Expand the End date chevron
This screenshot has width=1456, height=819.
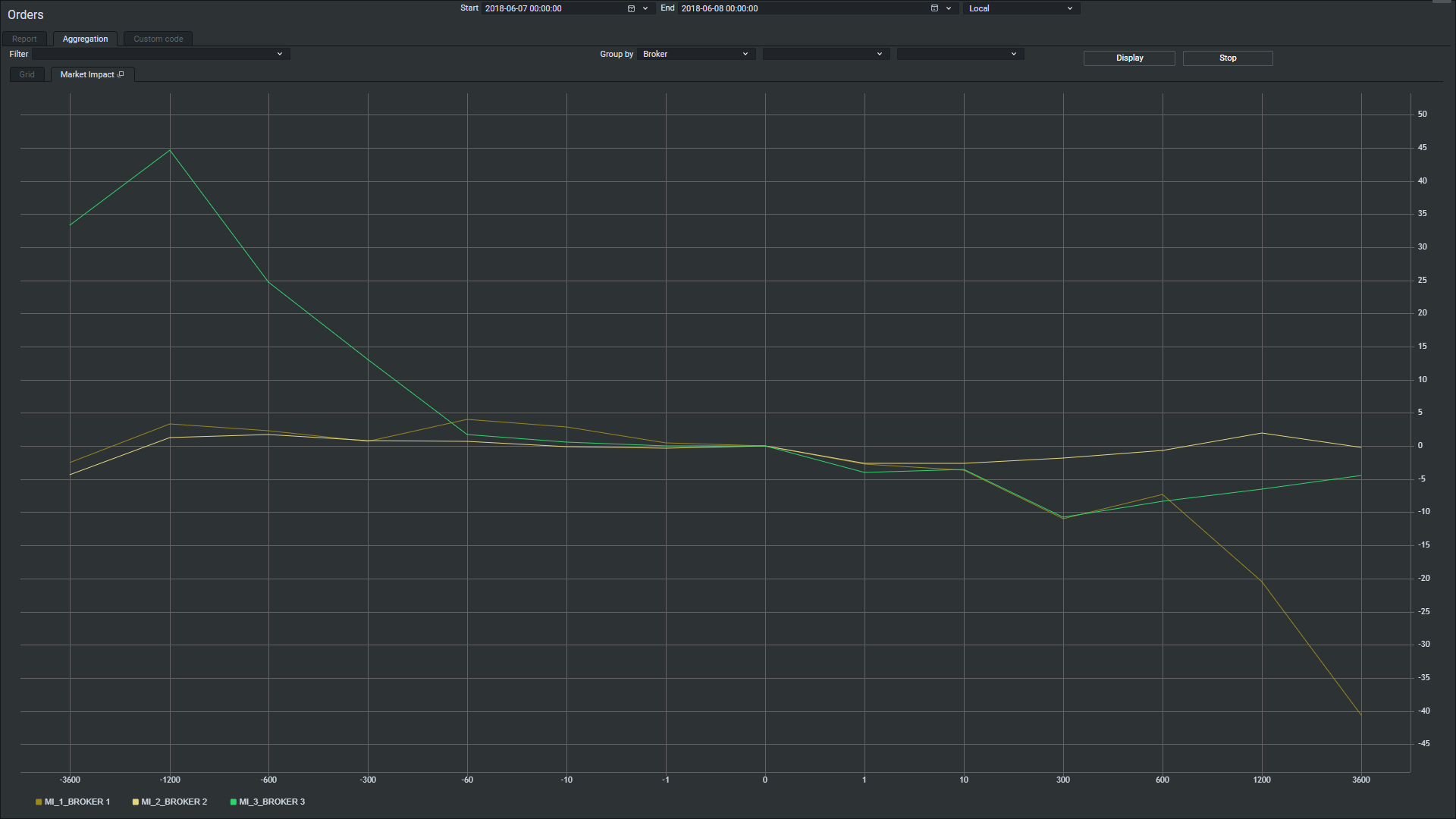pyautogui.click(x=949, y=8)
